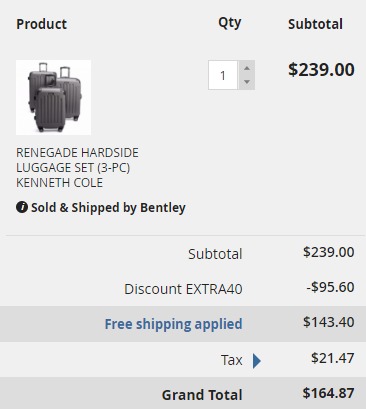Click the Free shipping applied link
Image resolution: width=366 pixels, height=409 pixels.
pos(173,324)
